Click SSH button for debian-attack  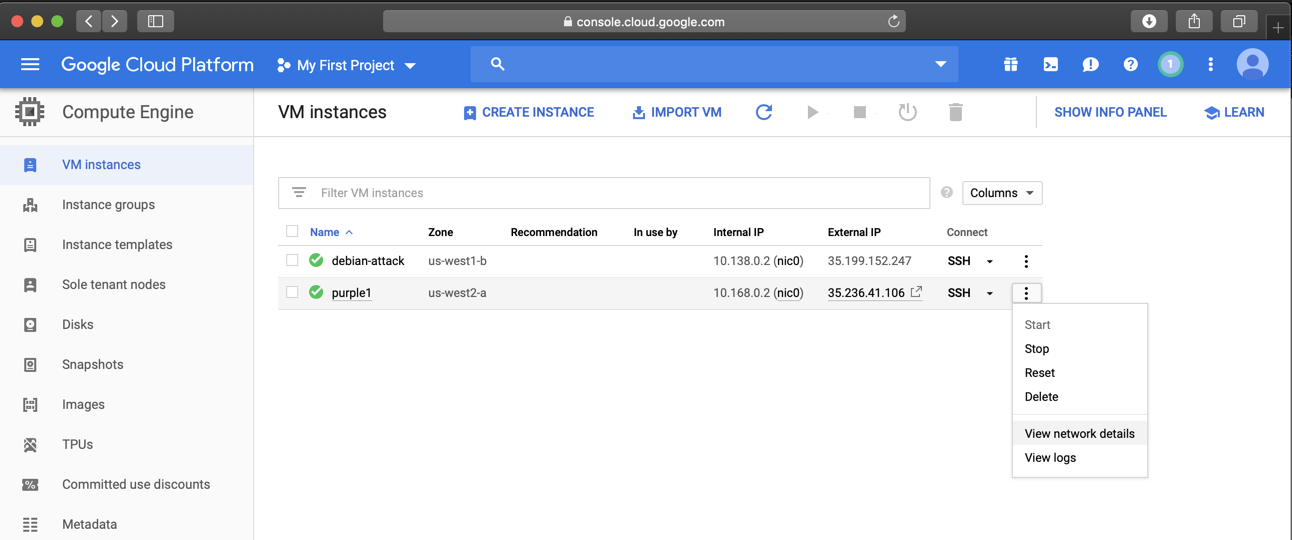pyautogui.click(x=959, y=261)
